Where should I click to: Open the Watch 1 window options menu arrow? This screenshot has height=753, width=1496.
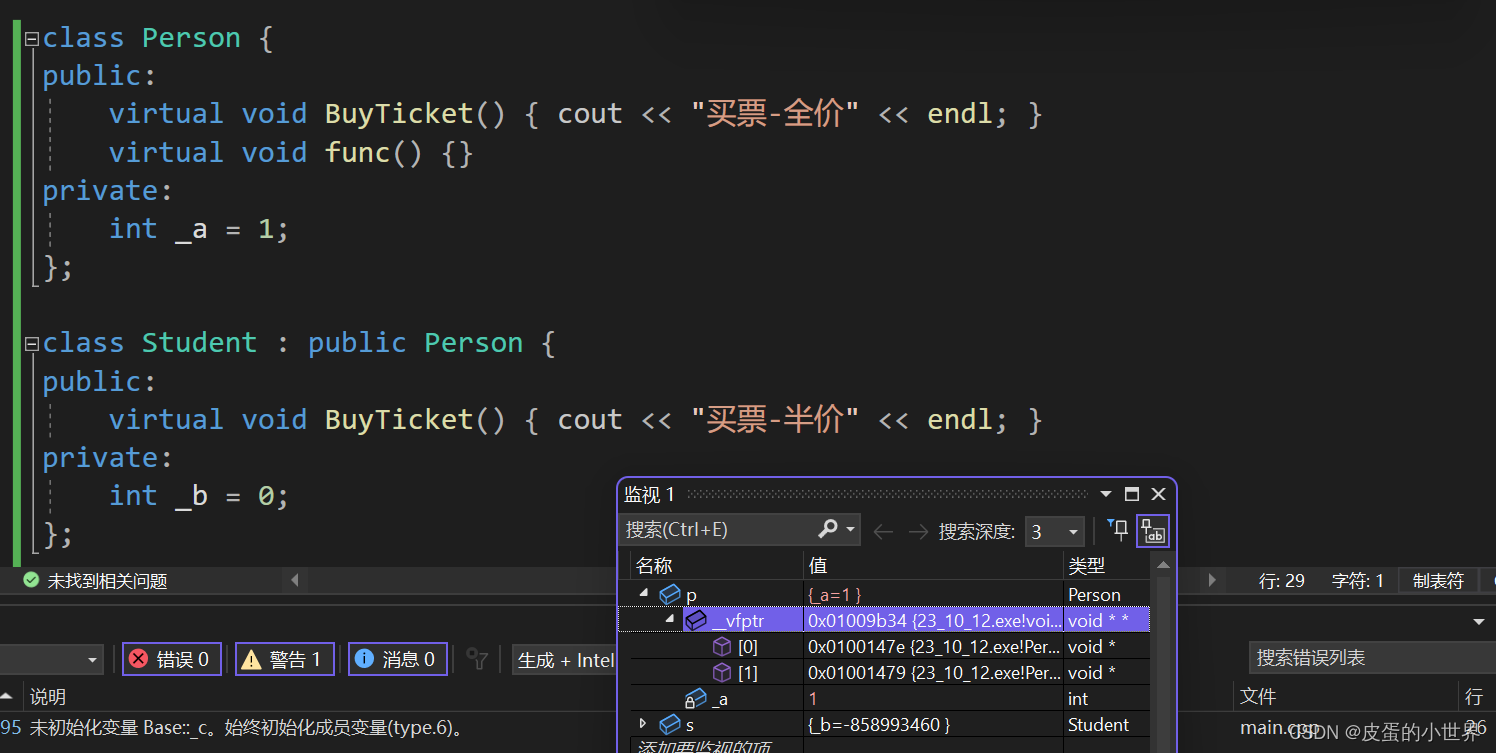(x=1106, y=494)
